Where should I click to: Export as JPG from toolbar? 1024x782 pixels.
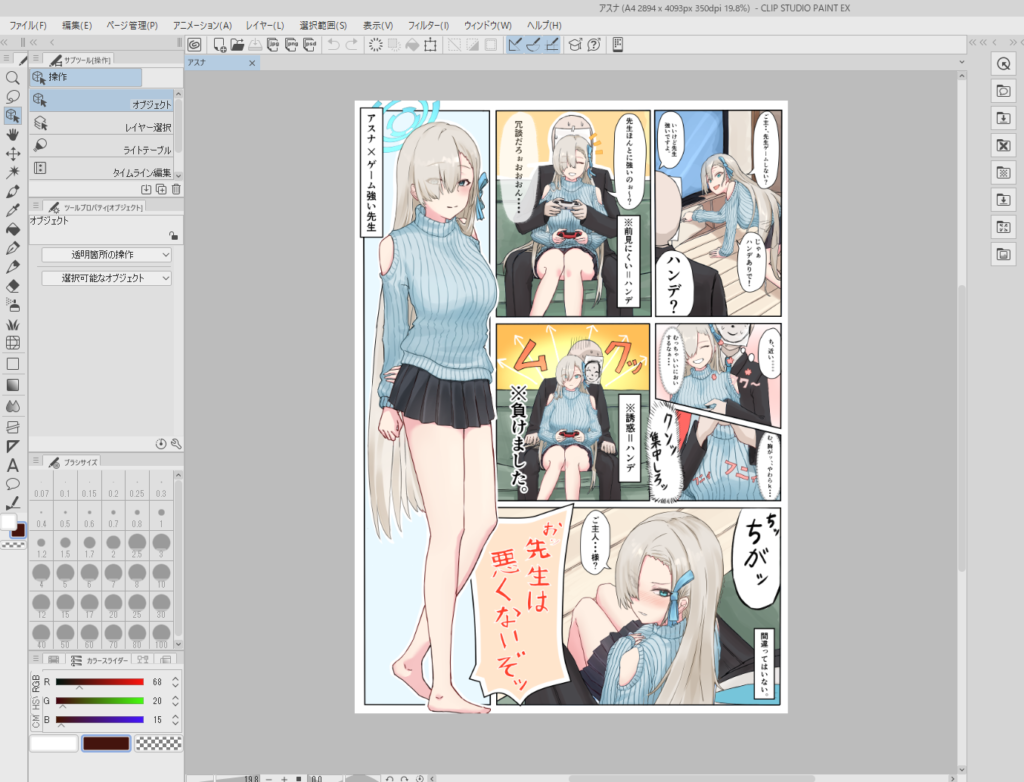pyautogui.click(x=273, y=44)
